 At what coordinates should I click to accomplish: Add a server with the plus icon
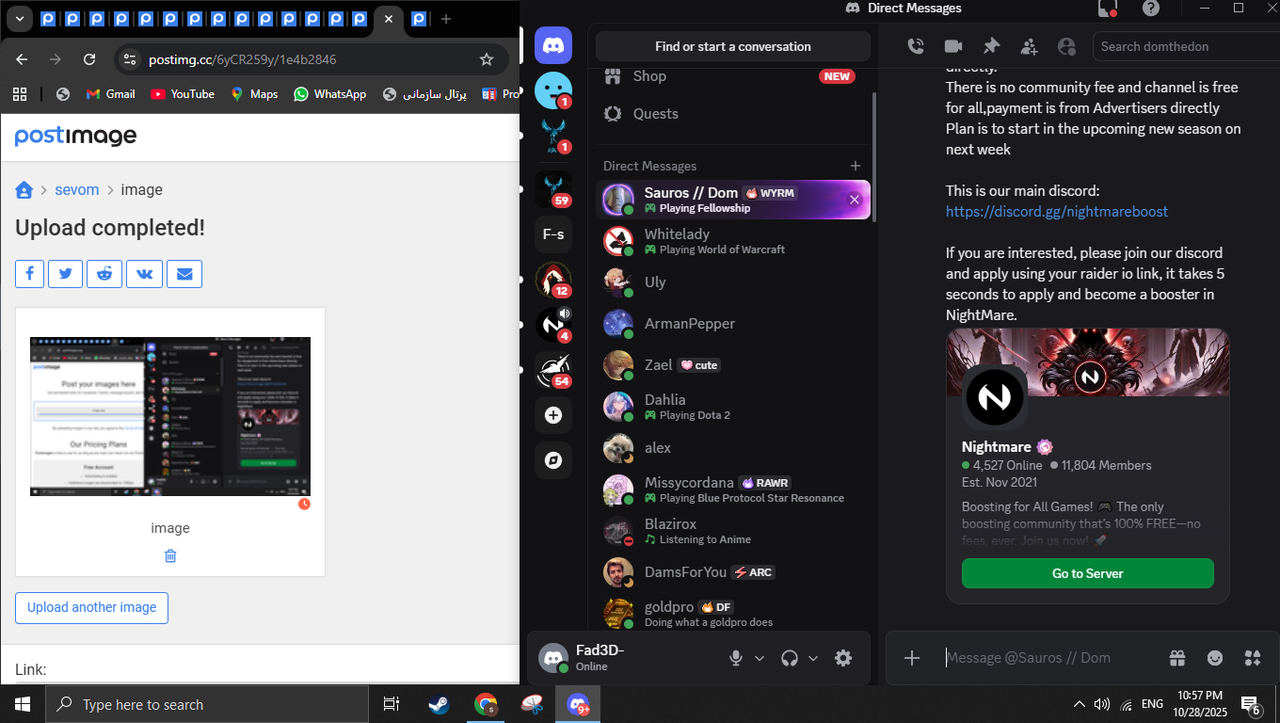[553, 415]
